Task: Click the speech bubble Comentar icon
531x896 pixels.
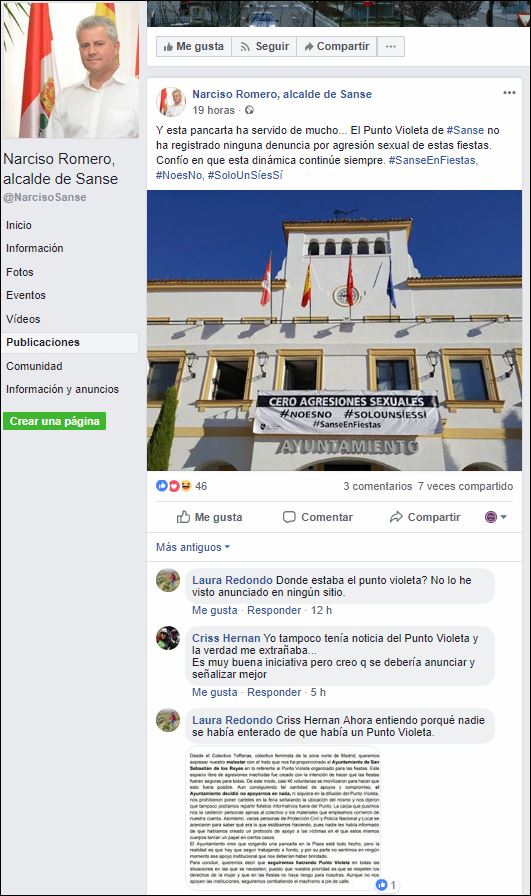Action: click(289, 517)
